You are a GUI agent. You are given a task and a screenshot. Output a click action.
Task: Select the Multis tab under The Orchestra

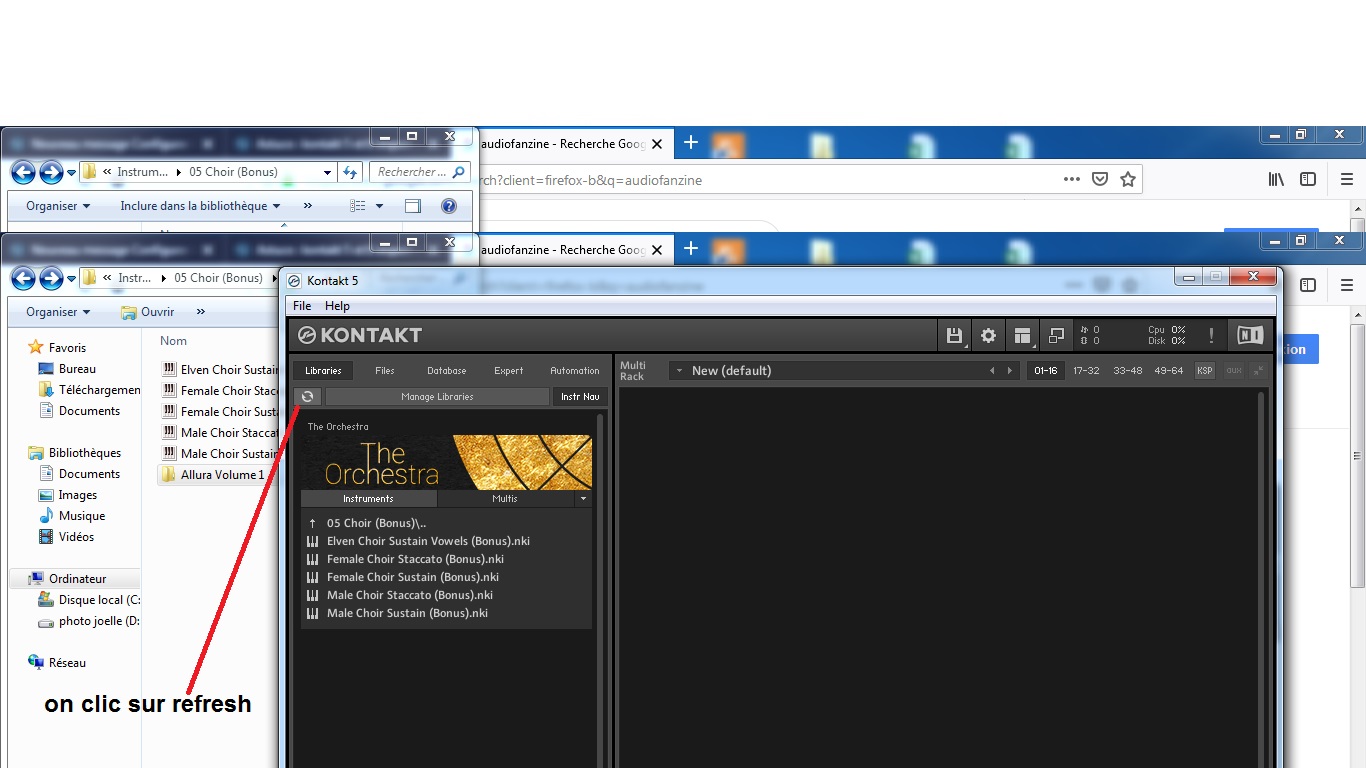point(505,499)
